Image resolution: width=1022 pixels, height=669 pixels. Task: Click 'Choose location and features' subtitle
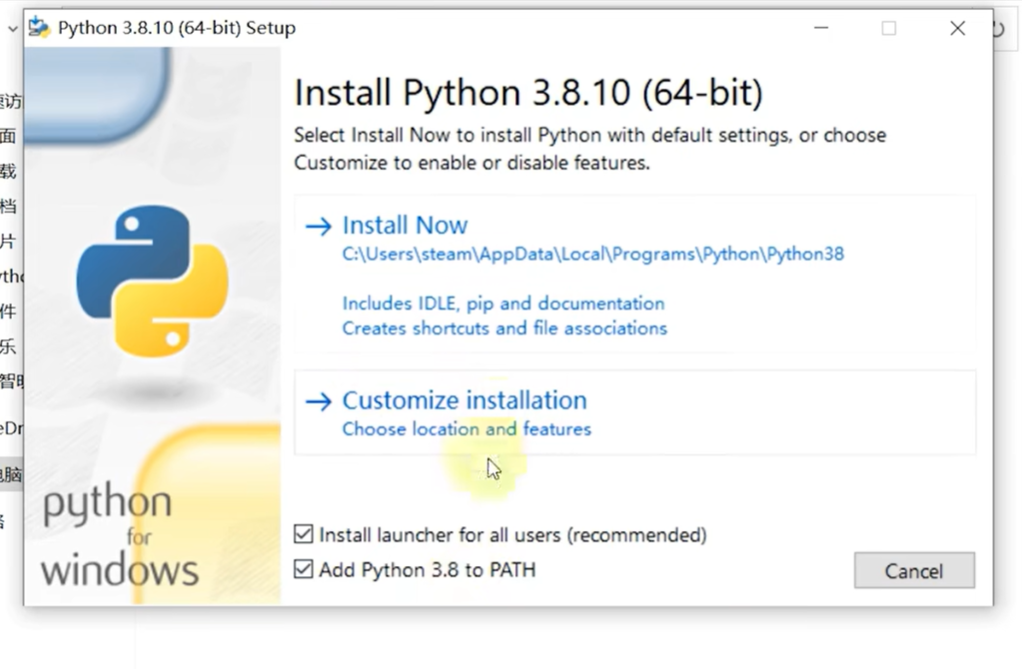466,428
